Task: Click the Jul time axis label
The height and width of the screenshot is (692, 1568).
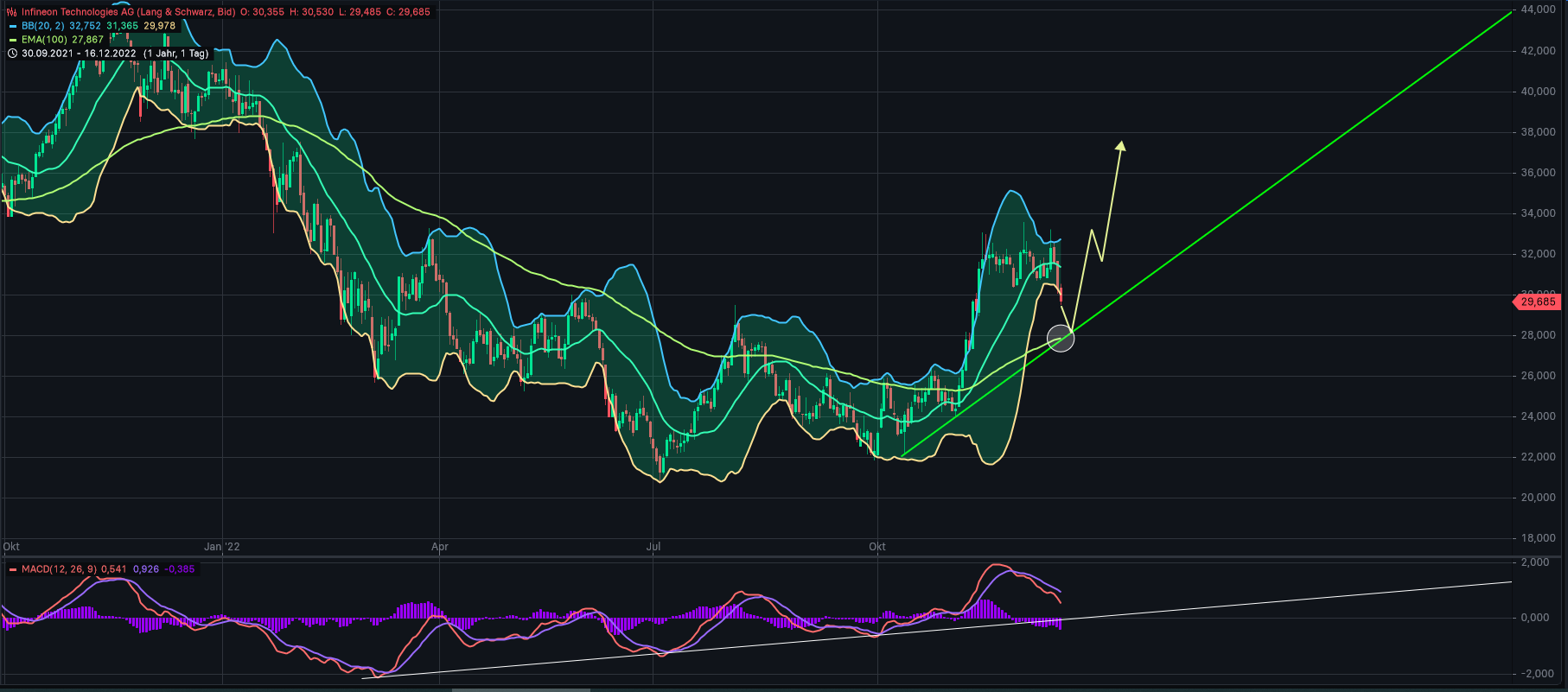Action: click(x=653, y=547)
